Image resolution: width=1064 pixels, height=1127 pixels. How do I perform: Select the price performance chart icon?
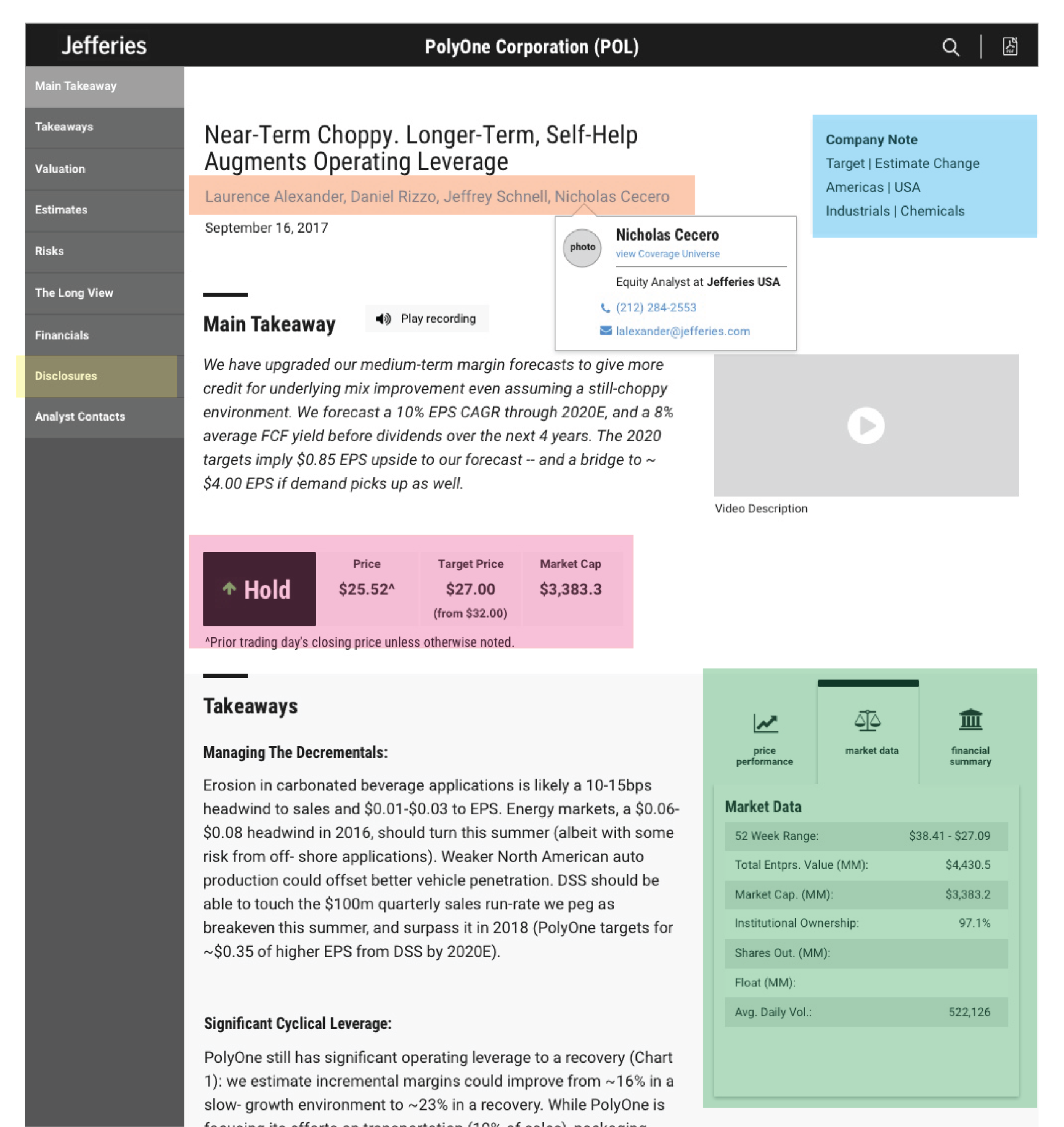click(765, 722)
